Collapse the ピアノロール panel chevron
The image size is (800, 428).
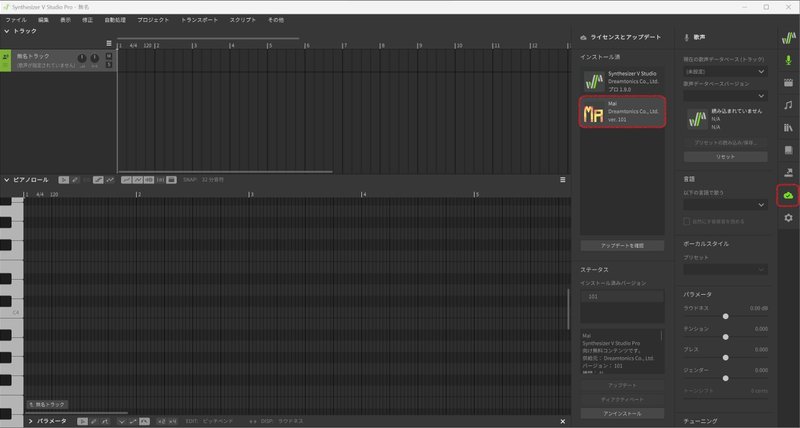pyautogui.click(x=7, y=180)
